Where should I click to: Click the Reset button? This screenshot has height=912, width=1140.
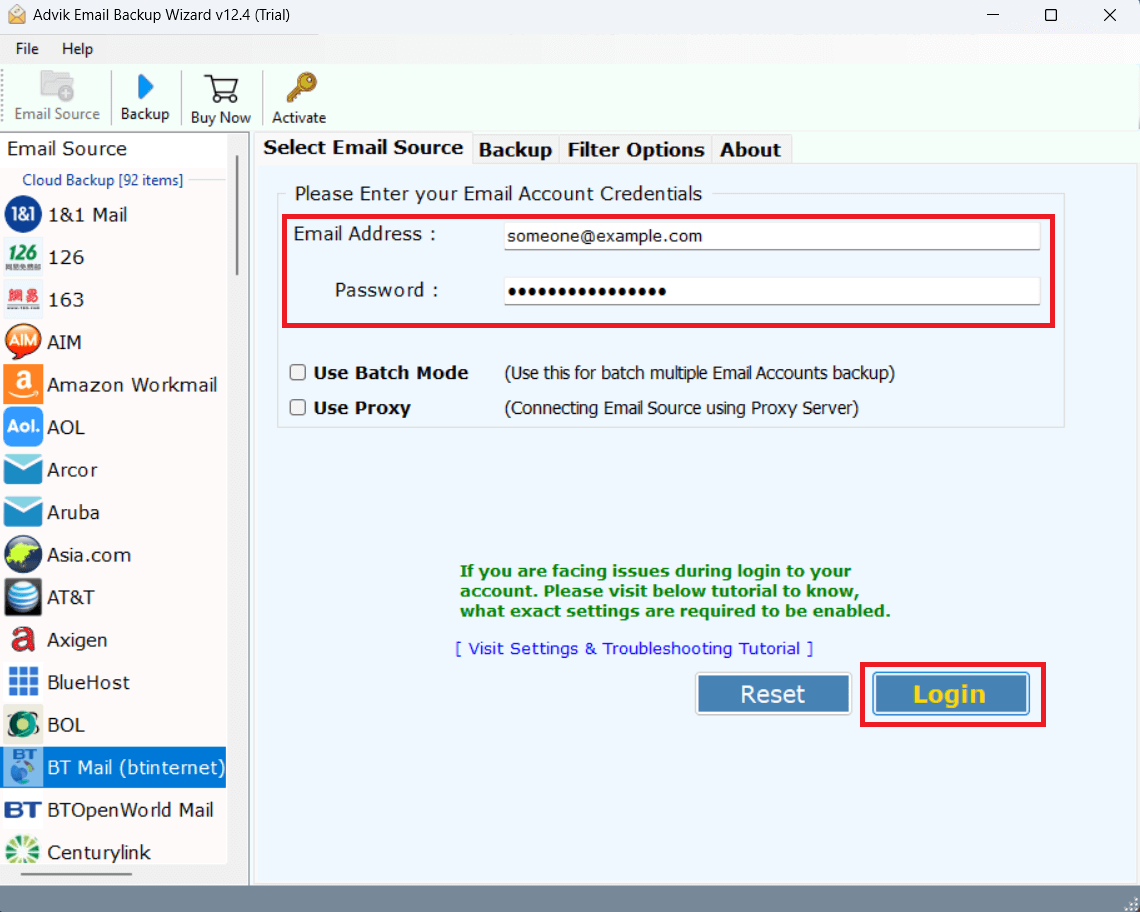coord(773,694)
